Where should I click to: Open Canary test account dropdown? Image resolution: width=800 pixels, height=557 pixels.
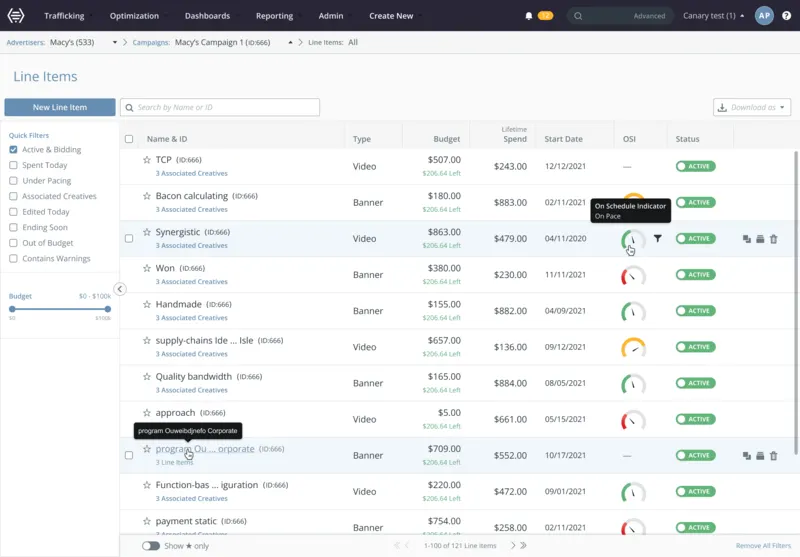pyautogui.click(x=713, y=16)
